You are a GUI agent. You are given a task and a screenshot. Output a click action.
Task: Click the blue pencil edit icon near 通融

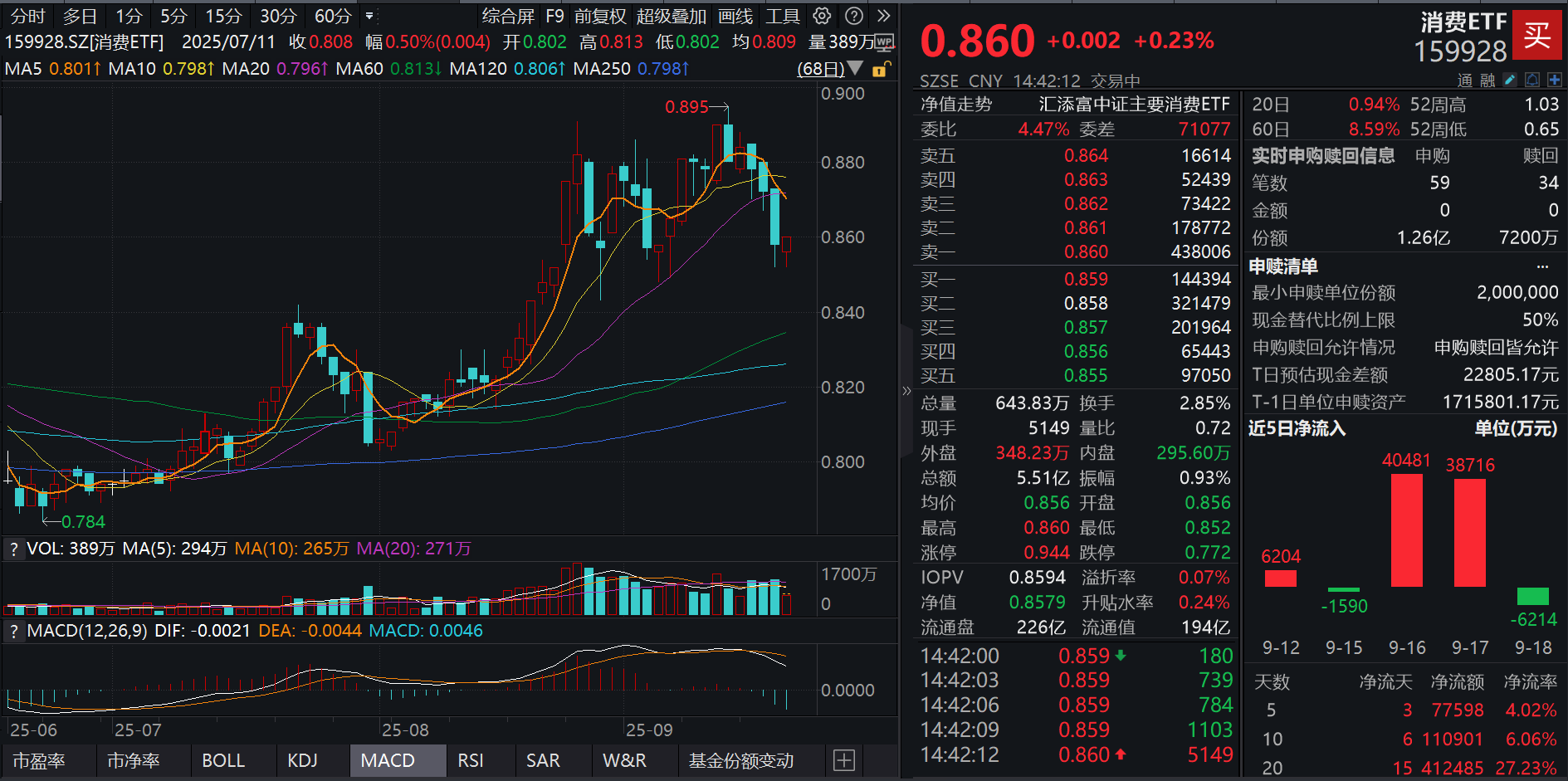(1510, 80)
